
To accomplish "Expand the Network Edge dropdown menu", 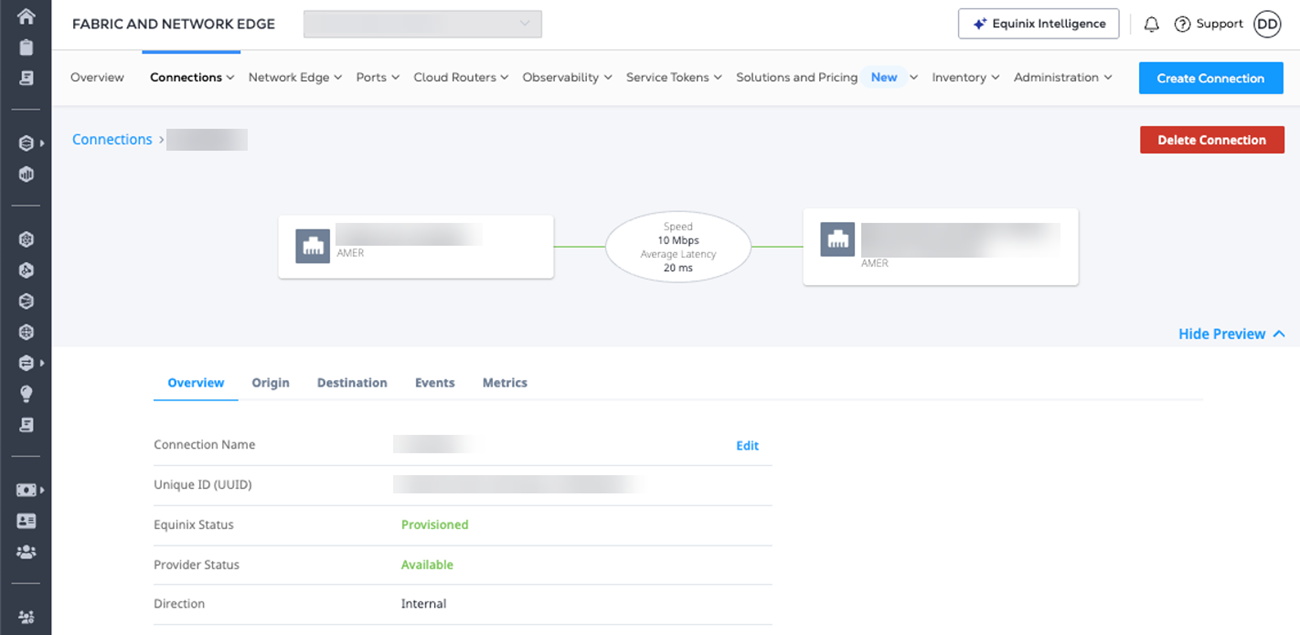I will [295, 77].
